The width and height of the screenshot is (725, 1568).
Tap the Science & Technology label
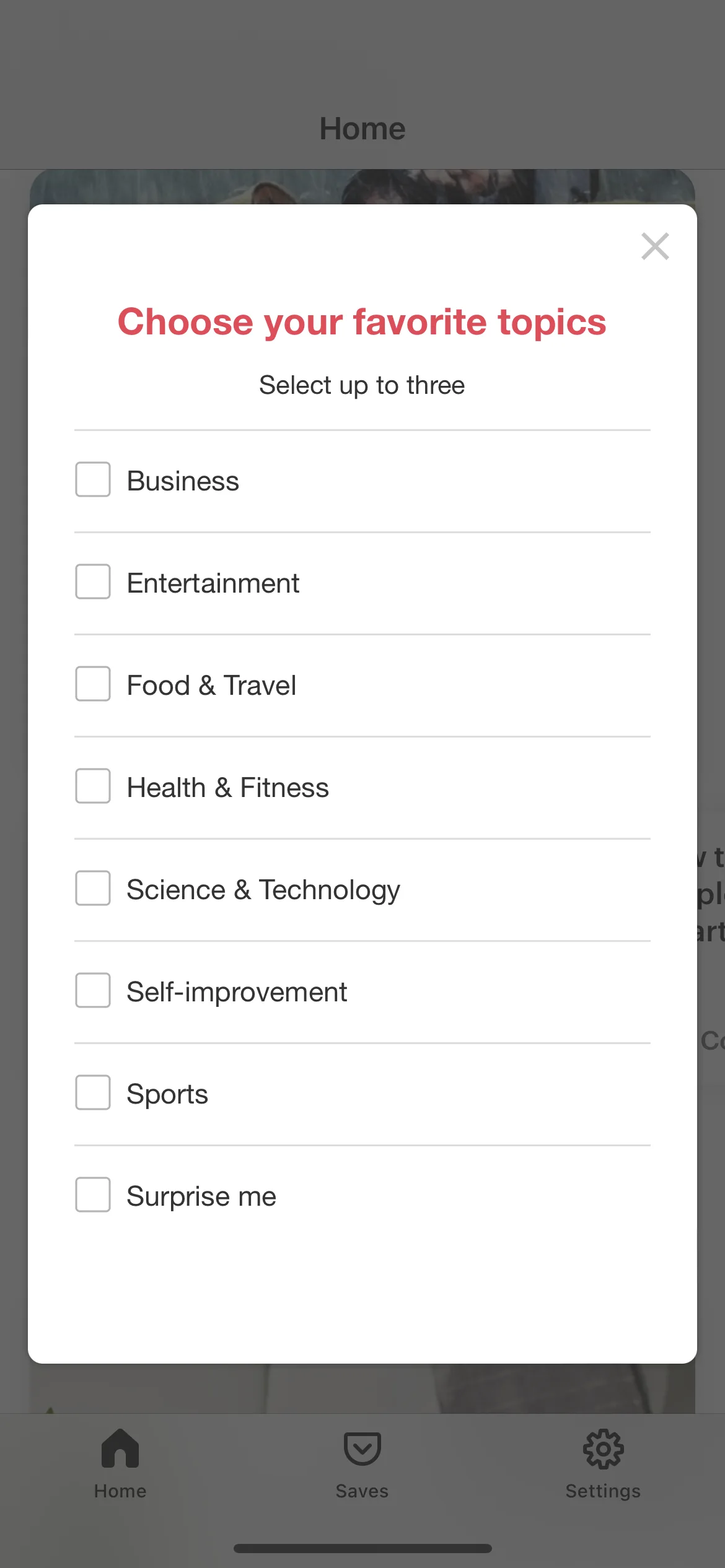263,891
